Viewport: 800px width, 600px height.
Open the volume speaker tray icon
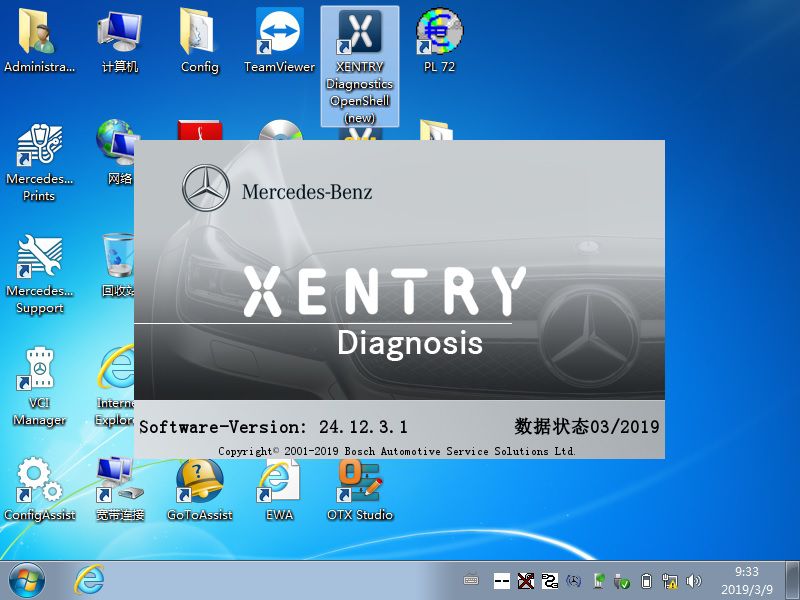coord(694,581)
